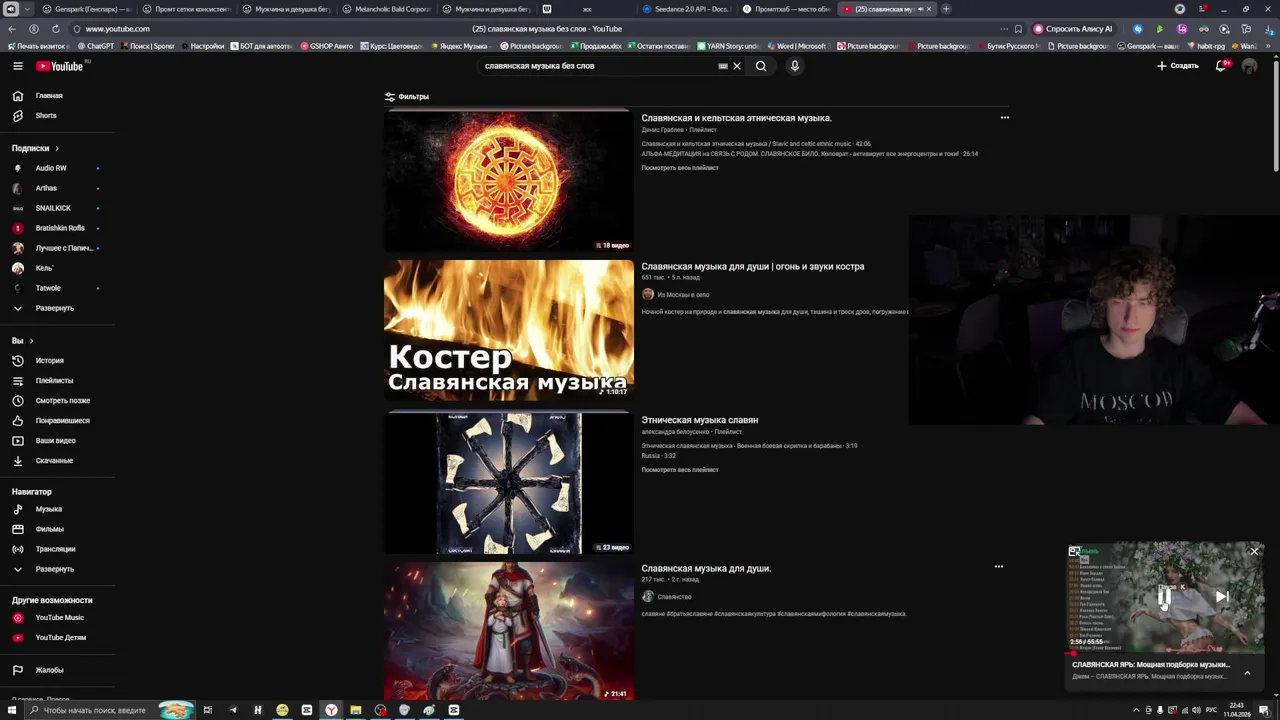This screenshot has width=1280, height=720.
Task: Go to Главная in sidebar
Action: [x=49, y=96]
